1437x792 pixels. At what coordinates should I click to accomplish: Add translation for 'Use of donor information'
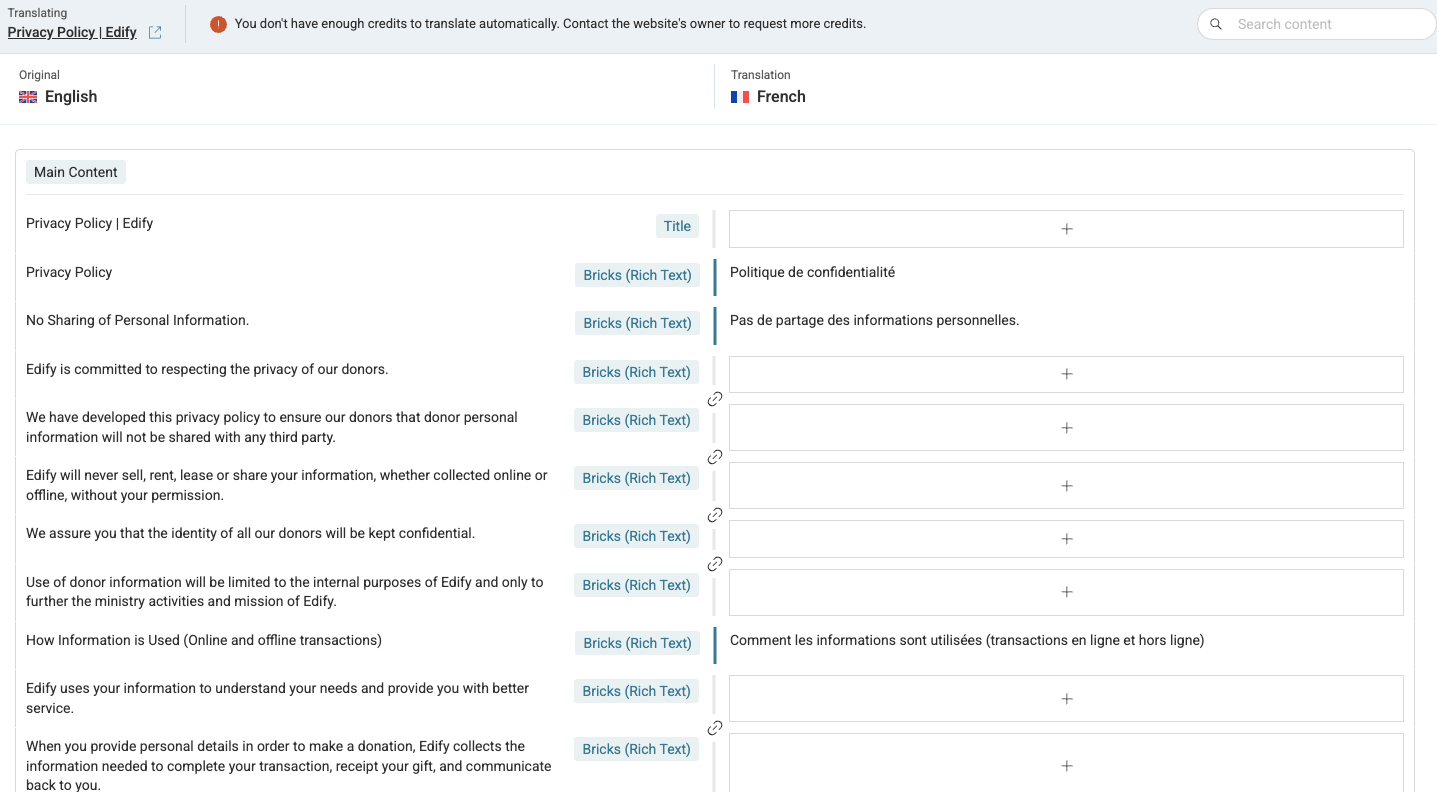(x=1066, y=592)
